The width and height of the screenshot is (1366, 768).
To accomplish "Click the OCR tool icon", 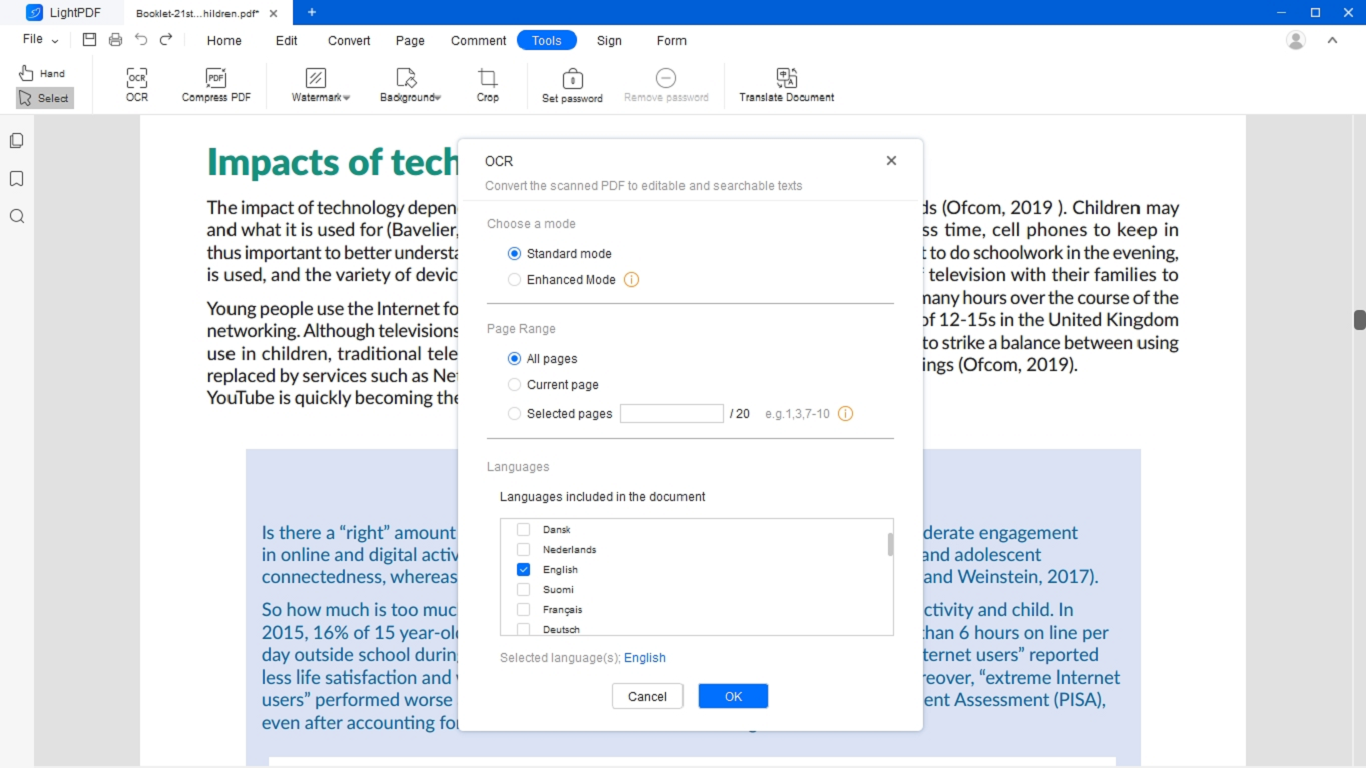I will coord(137,80).
